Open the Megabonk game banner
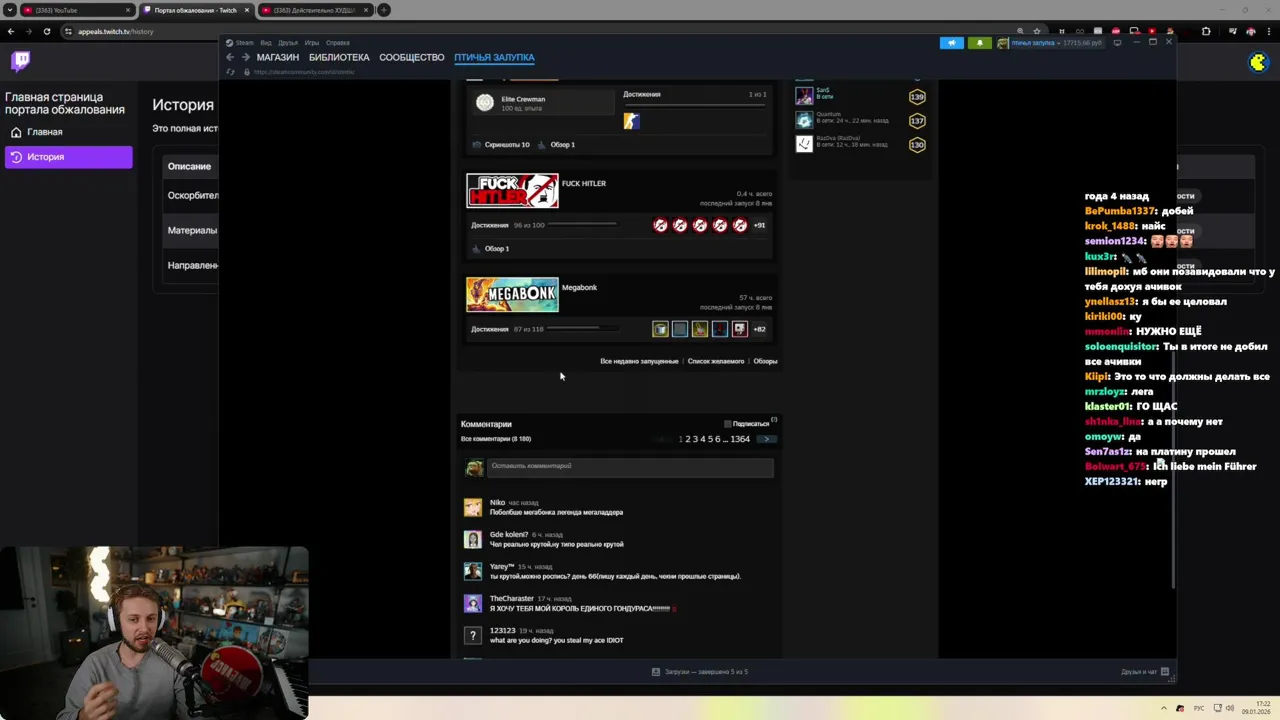The height and width of the screenshot is (720, 1280). pos(512,295)
